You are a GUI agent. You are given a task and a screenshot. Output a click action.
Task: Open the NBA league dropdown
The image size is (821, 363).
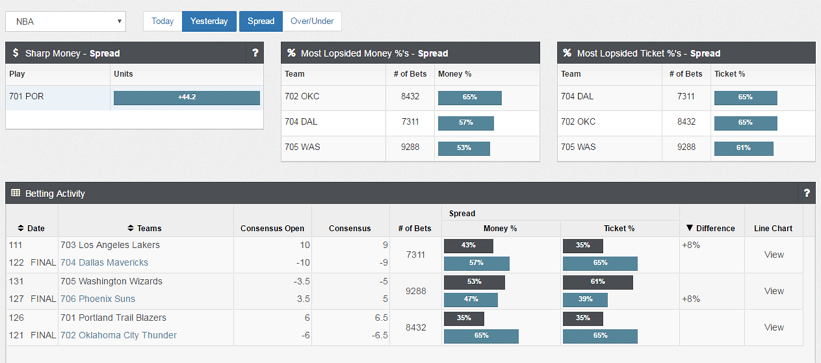pyautogui.click(x=65, y=21)
